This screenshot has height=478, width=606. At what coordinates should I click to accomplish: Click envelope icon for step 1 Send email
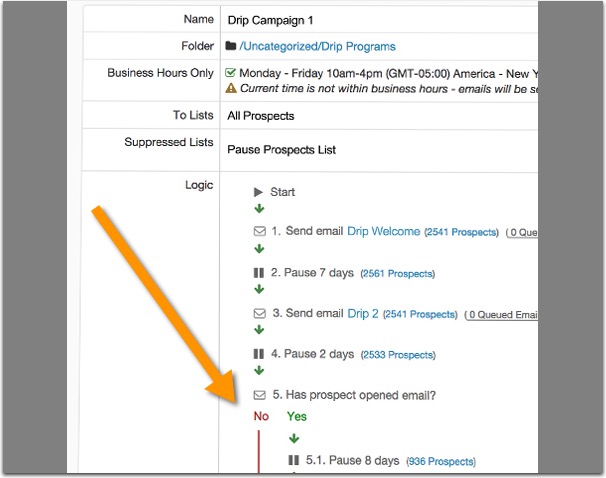pyautogui.click(x=259, y=232)
